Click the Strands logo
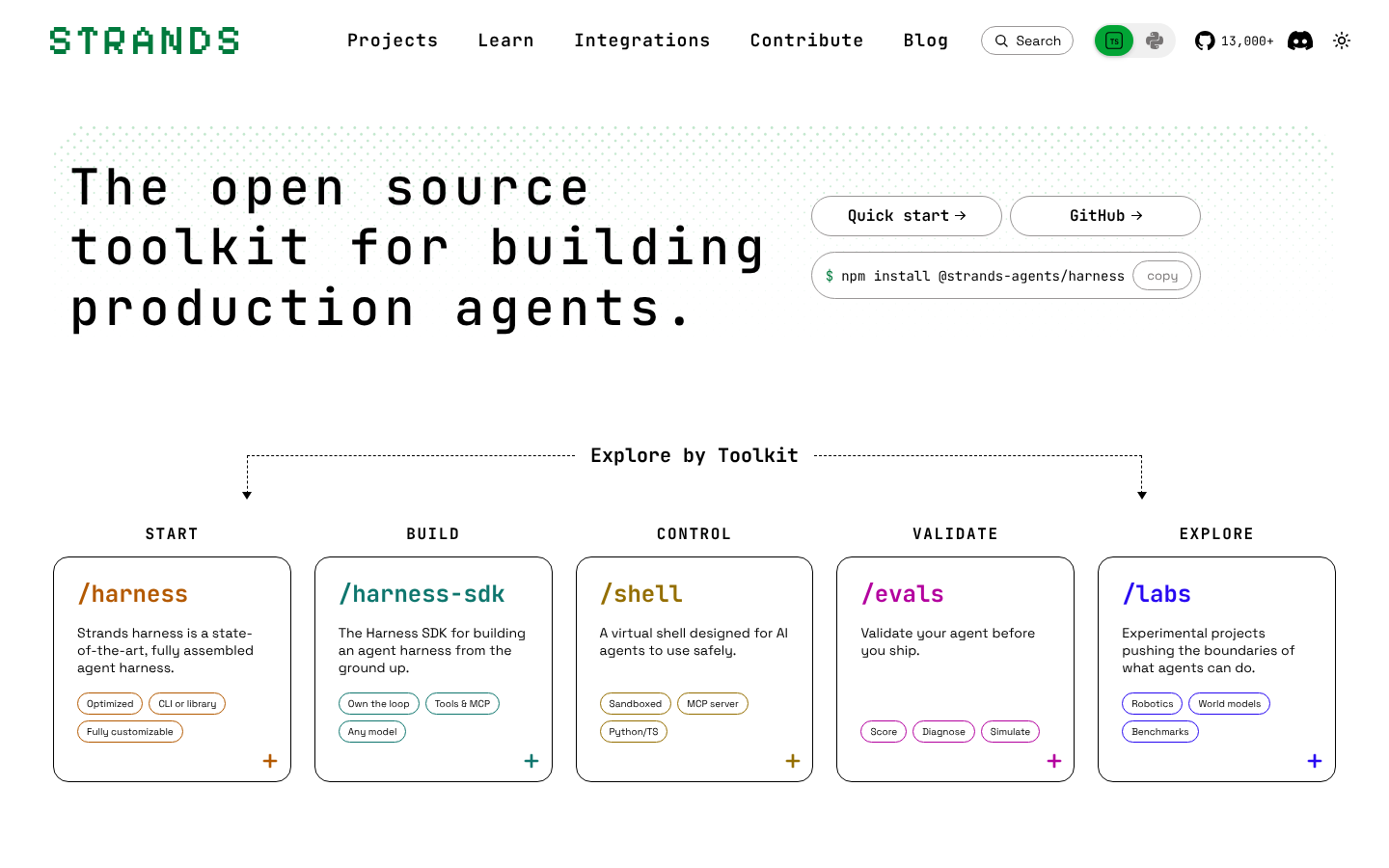This screenshot has height=868, width=1389. (145, 41)
